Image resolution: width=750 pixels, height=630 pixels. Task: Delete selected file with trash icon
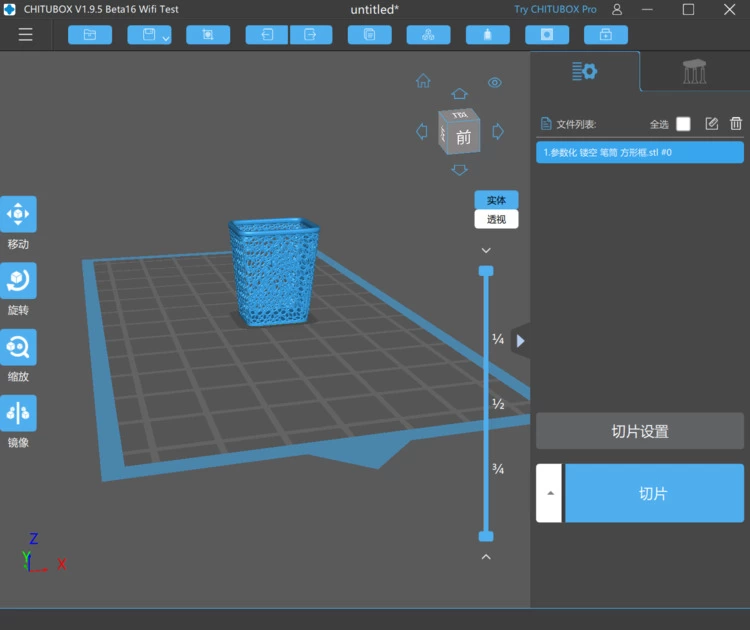736,124
